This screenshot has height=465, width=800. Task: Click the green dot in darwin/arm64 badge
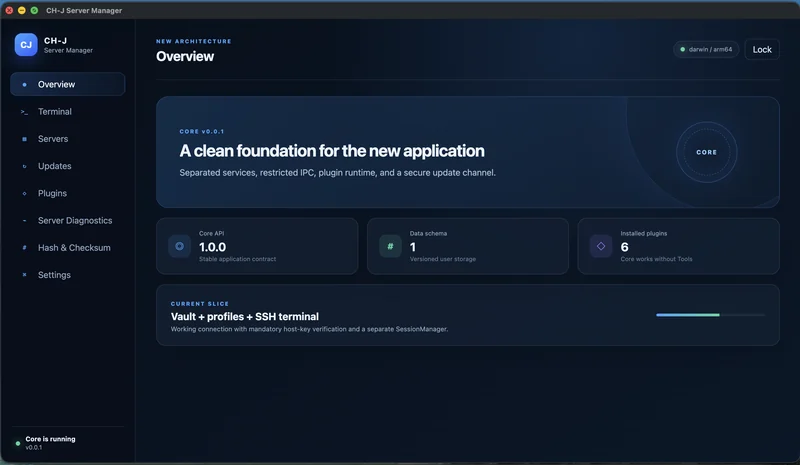coord(683,50)
